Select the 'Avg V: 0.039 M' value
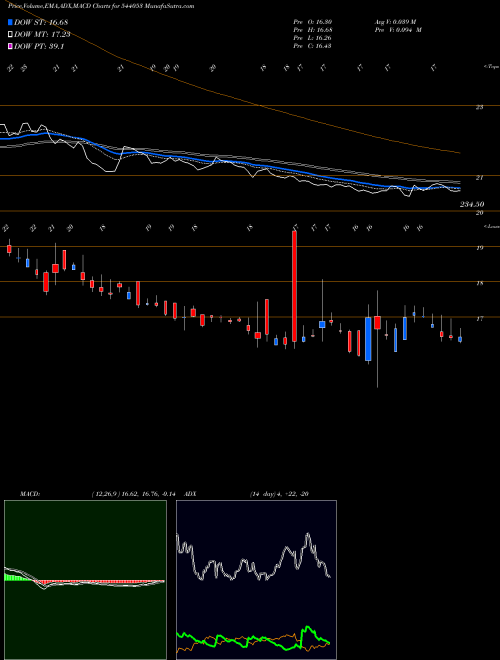Image resolution: width=500 pixels, height=660 pixels. point(395,22)
